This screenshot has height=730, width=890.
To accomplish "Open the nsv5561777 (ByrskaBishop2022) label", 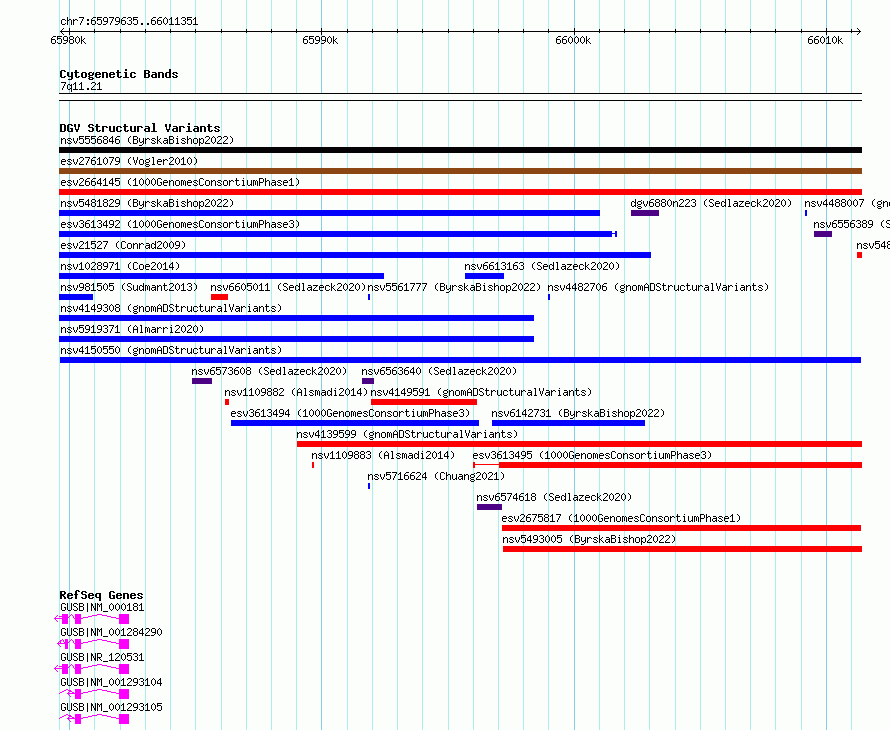I will (454, 287).
